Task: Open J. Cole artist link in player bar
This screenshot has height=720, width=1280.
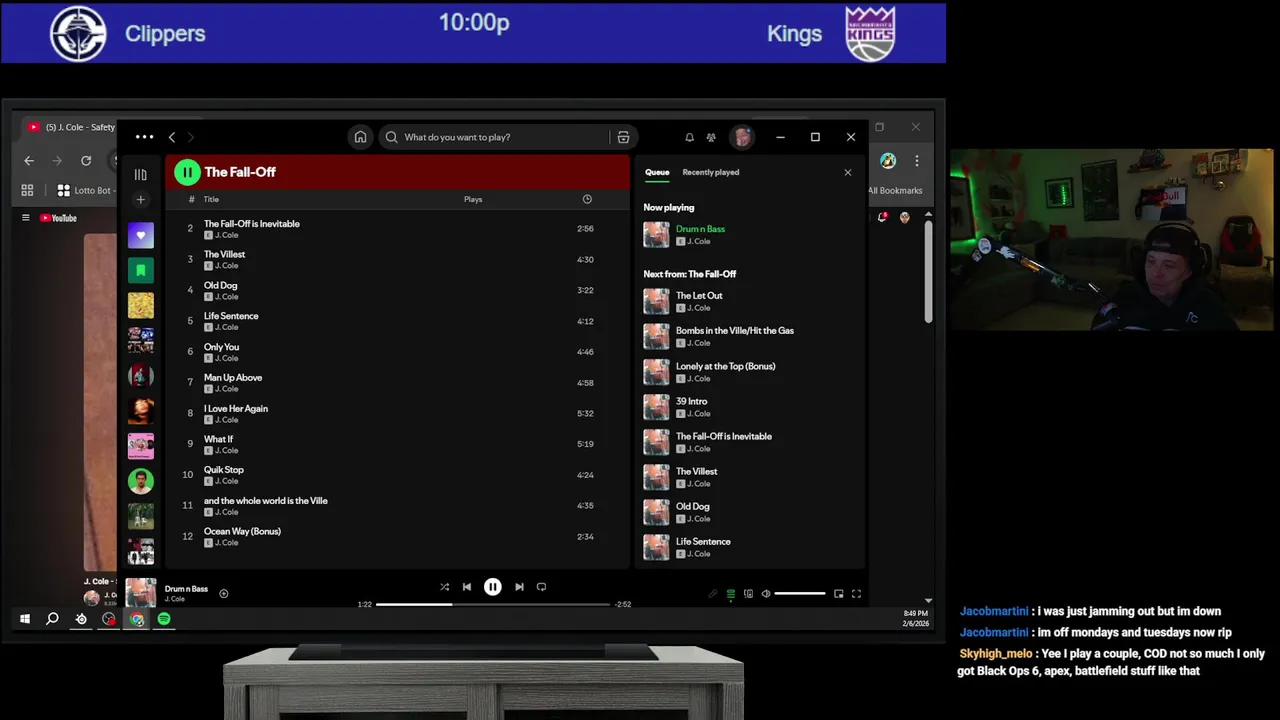Action: [x=175, y=599]
